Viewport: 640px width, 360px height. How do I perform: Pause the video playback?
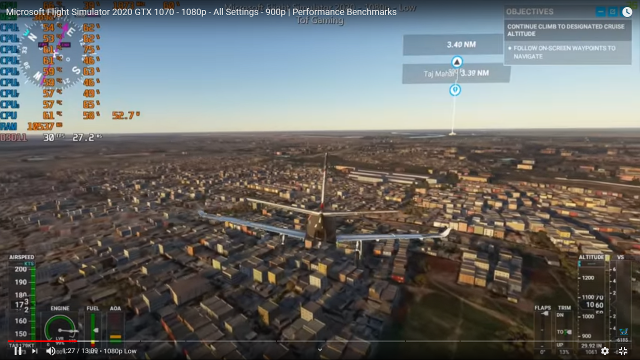coord(18,351)
